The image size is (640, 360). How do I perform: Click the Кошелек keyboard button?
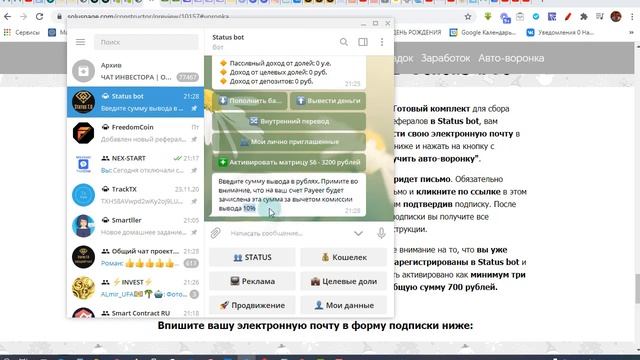[344, 258]
